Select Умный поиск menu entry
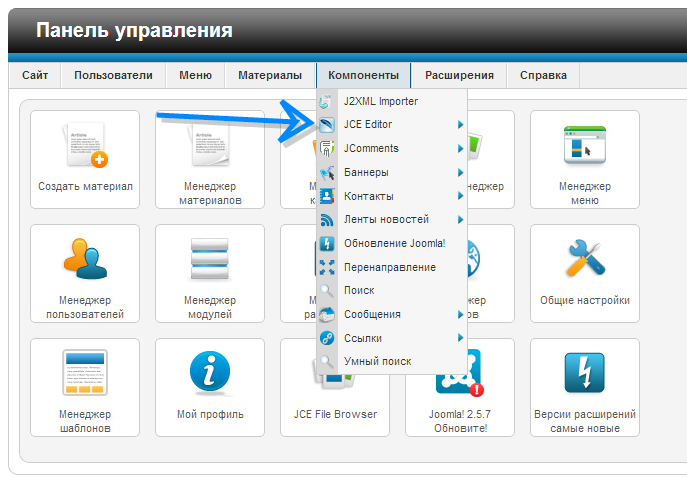 click(377, 362)
